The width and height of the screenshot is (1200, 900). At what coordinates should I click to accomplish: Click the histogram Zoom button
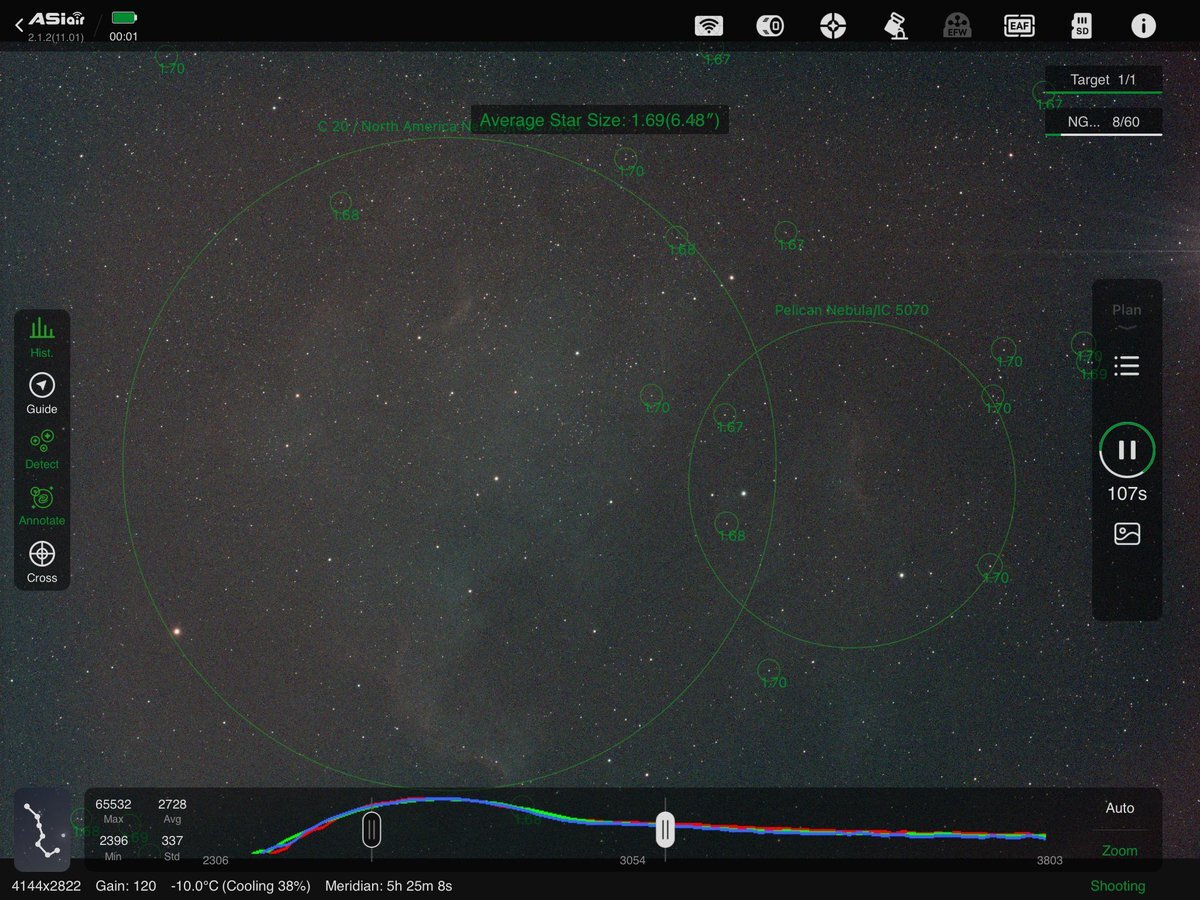[1120, 851]
